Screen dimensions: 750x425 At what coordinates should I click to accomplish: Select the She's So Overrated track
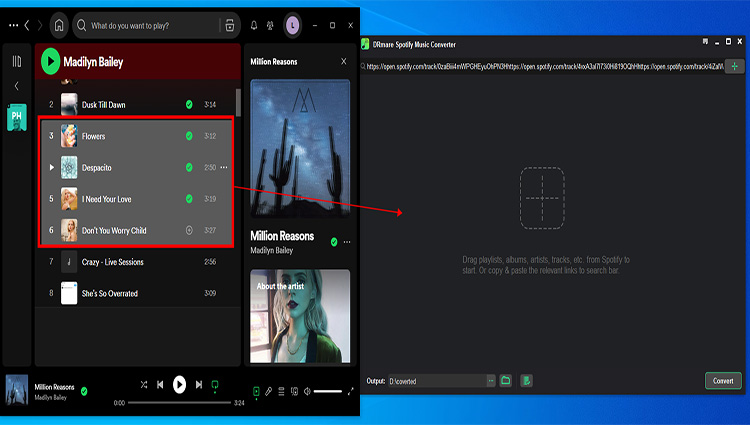coord(137,294)
